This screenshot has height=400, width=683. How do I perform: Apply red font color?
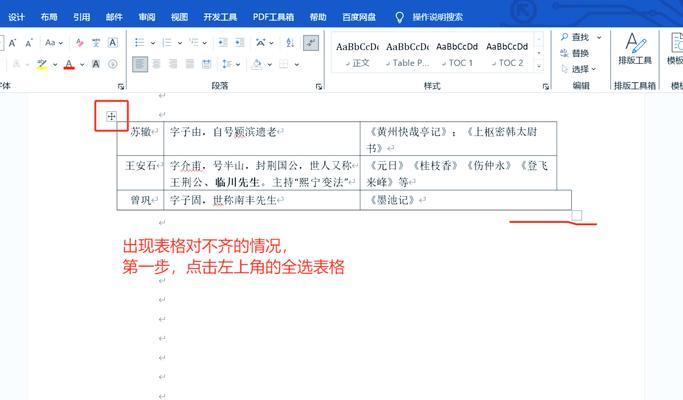[69, 64]
